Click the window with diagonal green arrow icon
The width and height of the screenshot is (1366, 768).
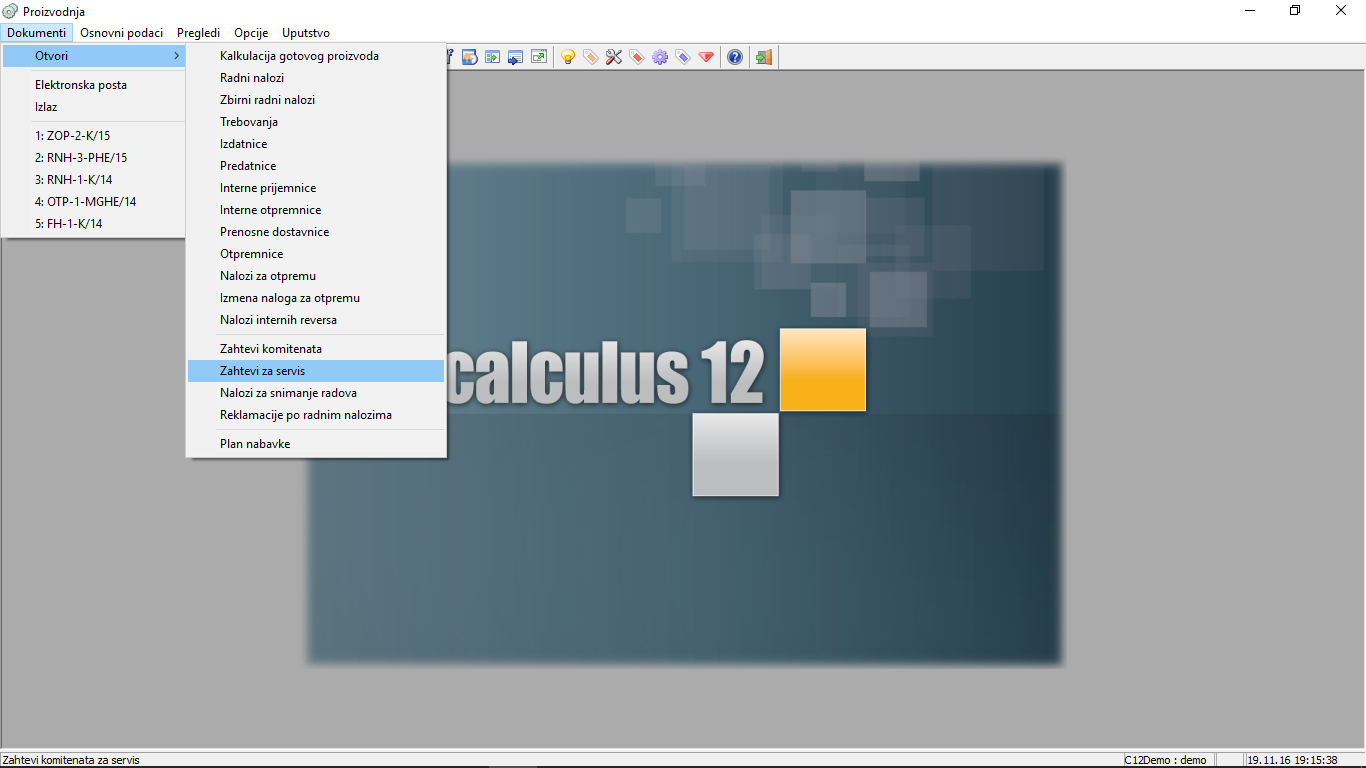tap(539, 57)
